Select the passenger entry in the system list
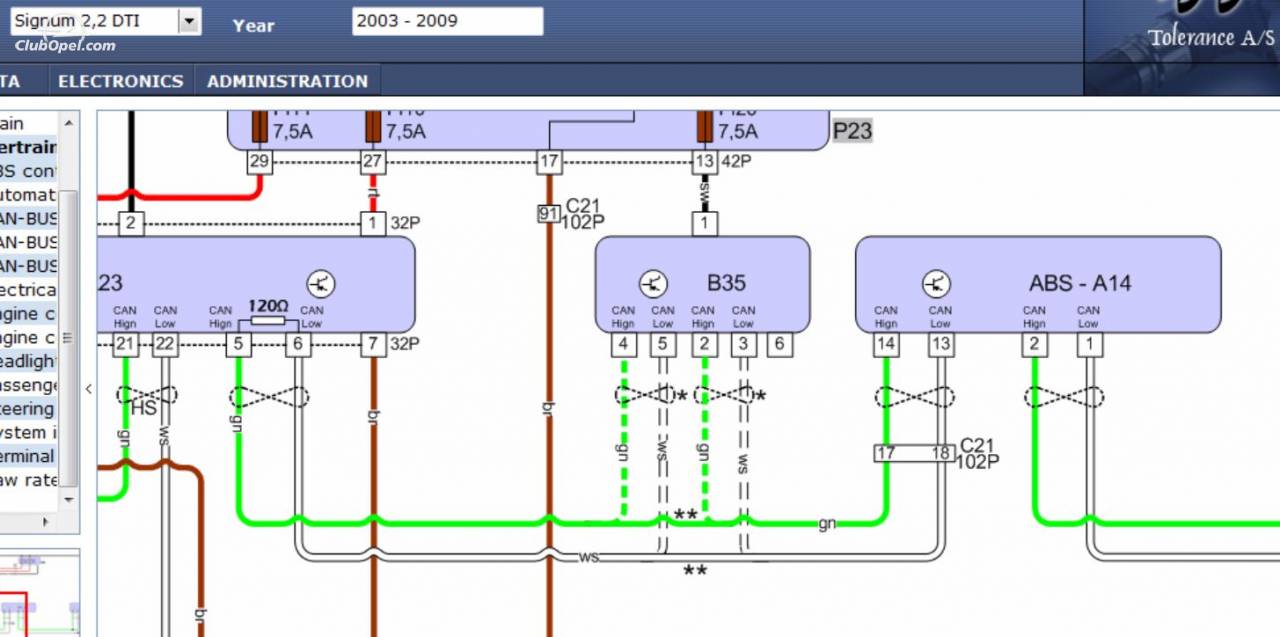 pos(29,385)
